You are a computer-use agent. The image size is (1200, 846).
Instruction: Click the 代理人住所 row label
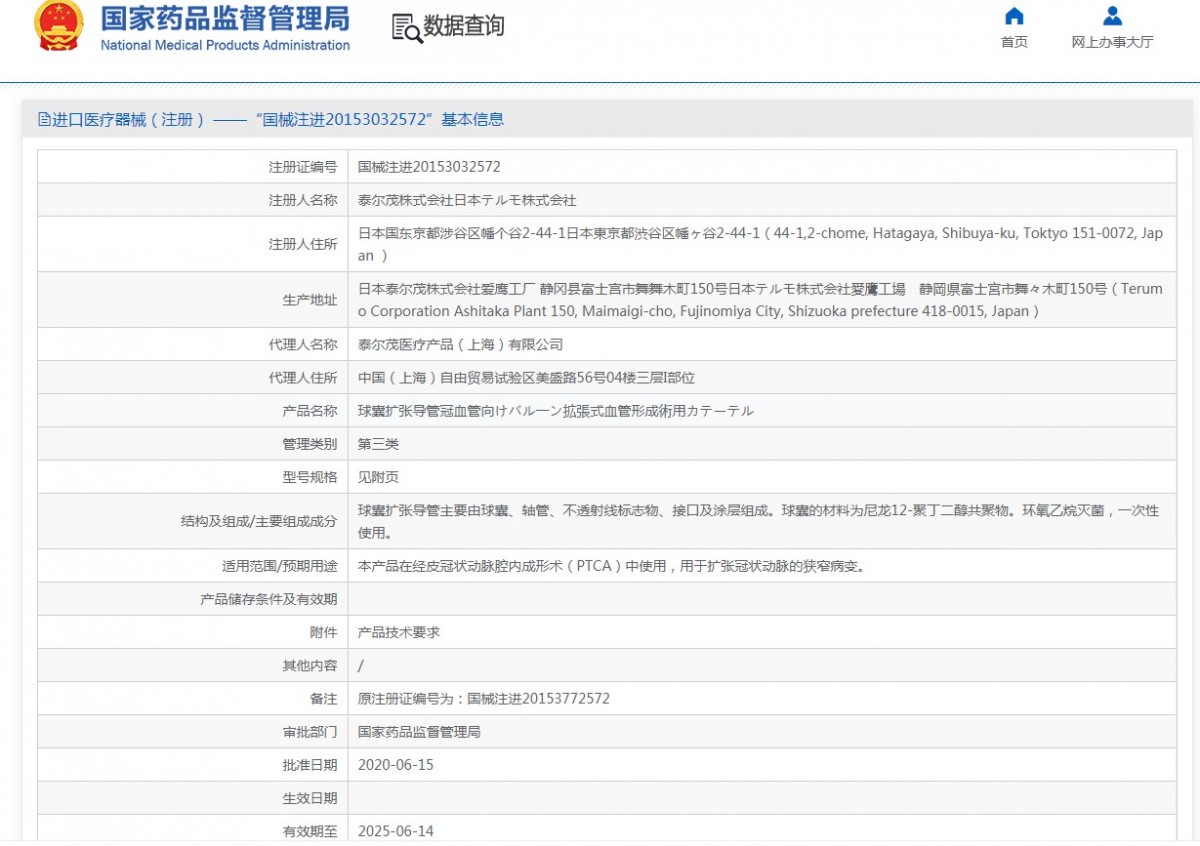tap(303, 377)
